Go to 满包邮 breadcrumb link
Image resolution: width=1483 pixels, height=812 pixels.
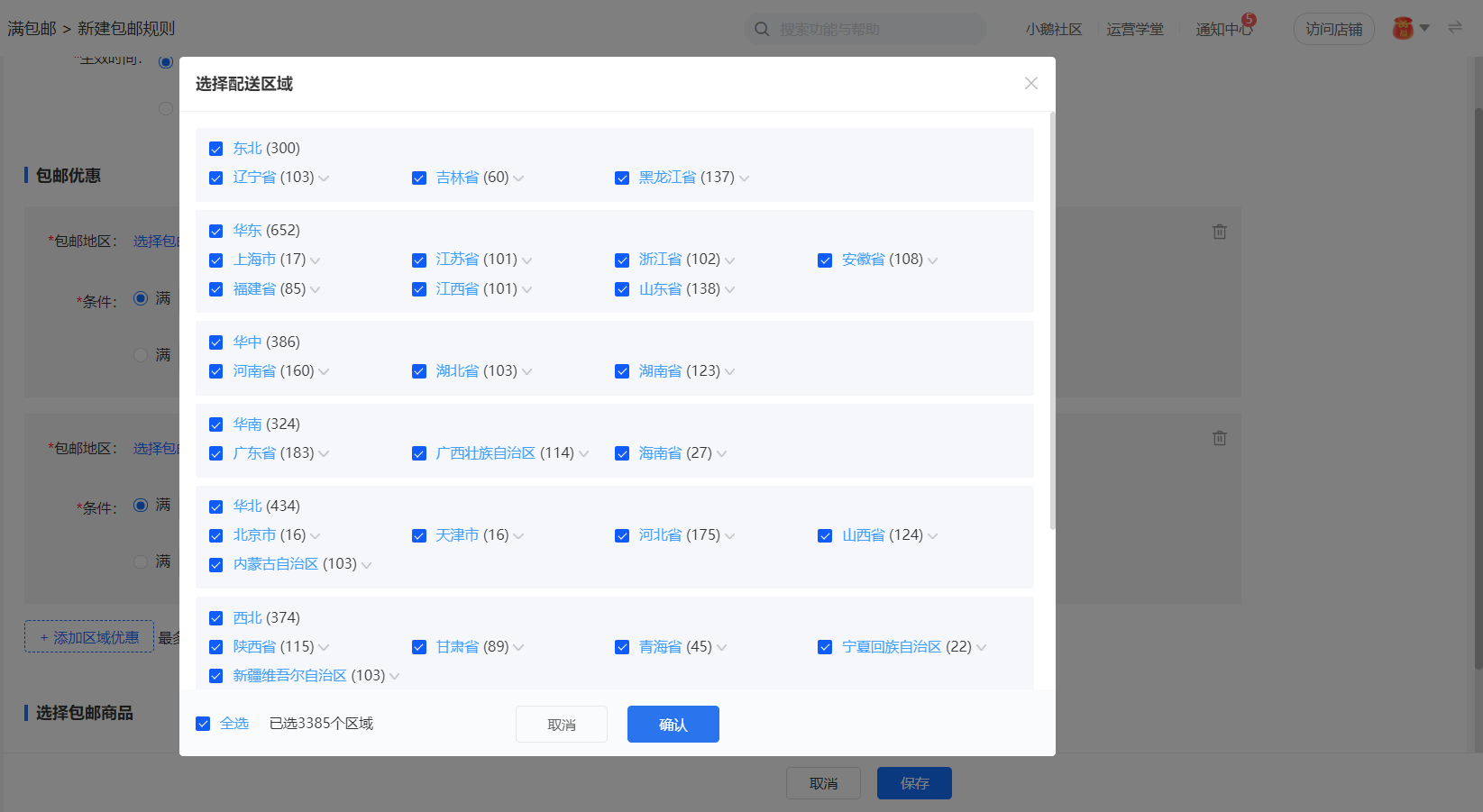(32, 29)
